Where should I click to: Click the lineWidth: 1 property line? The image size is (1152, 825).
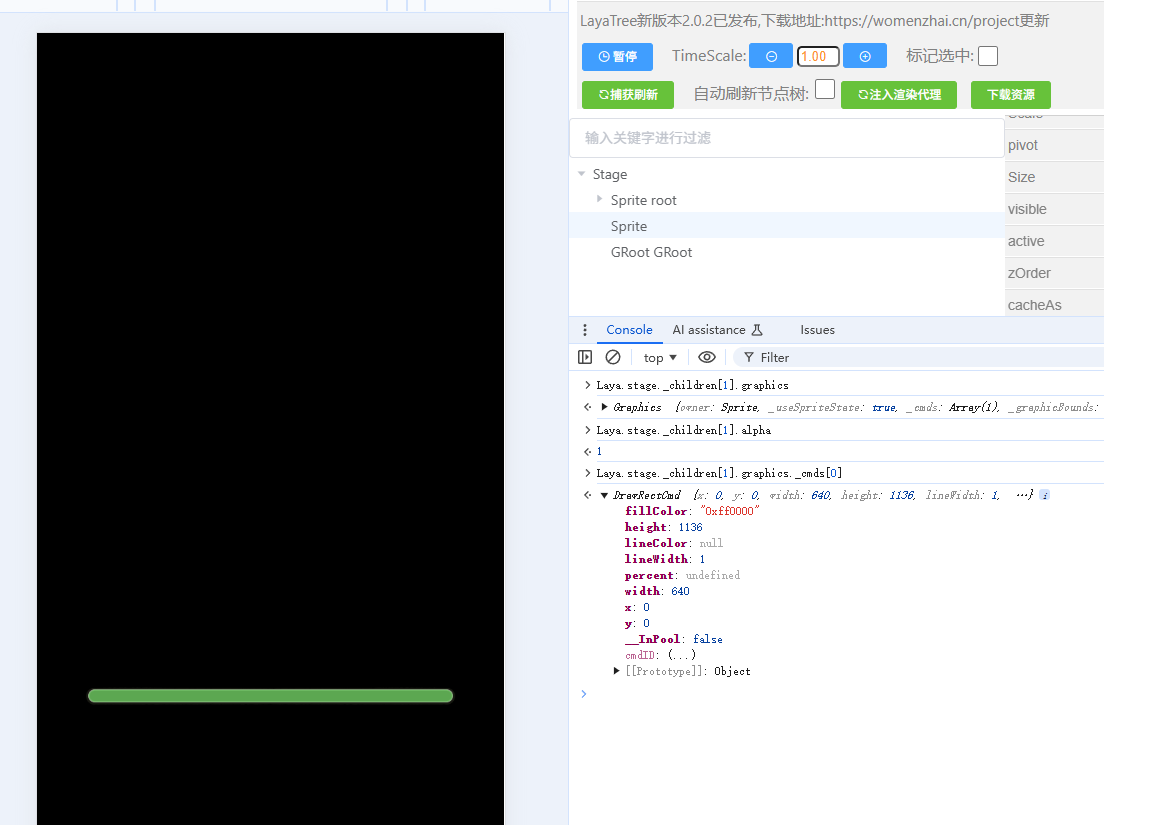[664, 559]
